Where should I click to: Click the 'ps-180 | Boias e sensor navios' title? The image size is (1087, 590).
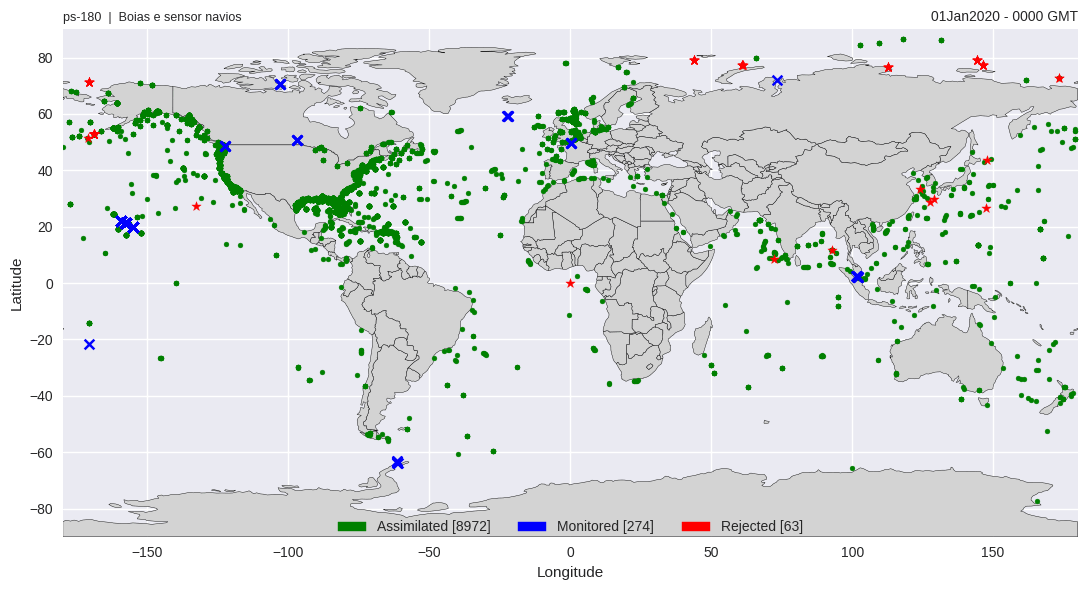[152, 17]
